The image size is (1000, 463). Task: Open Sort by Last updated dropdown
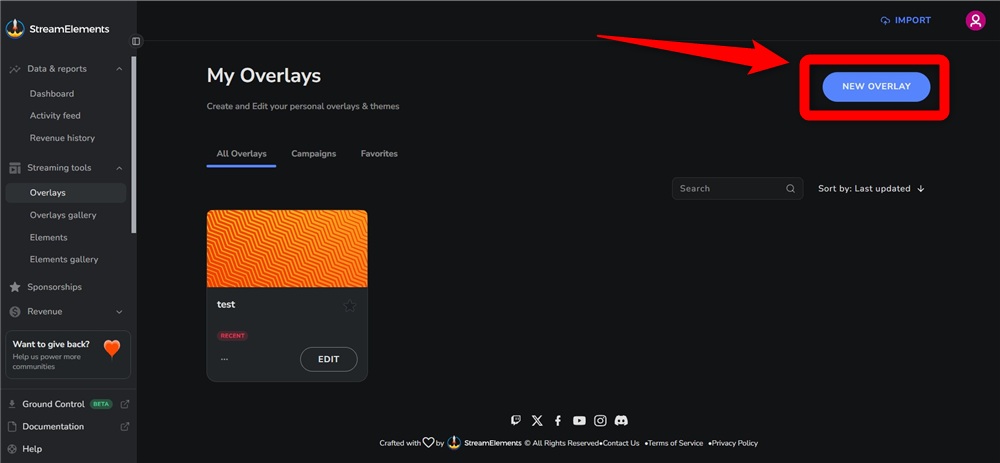871,189
